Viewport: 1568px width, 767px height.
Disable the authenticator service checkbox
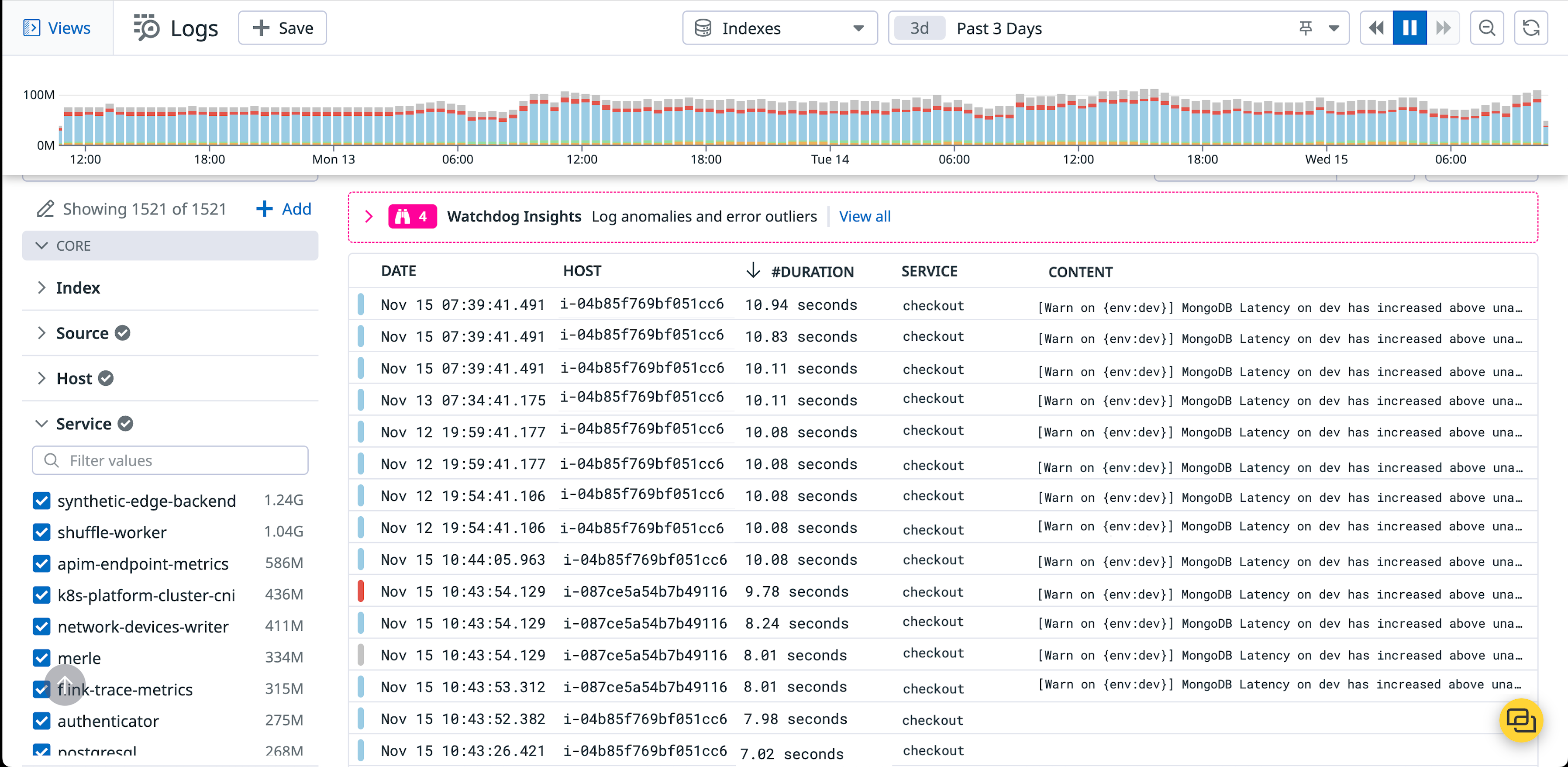[41, 721]
